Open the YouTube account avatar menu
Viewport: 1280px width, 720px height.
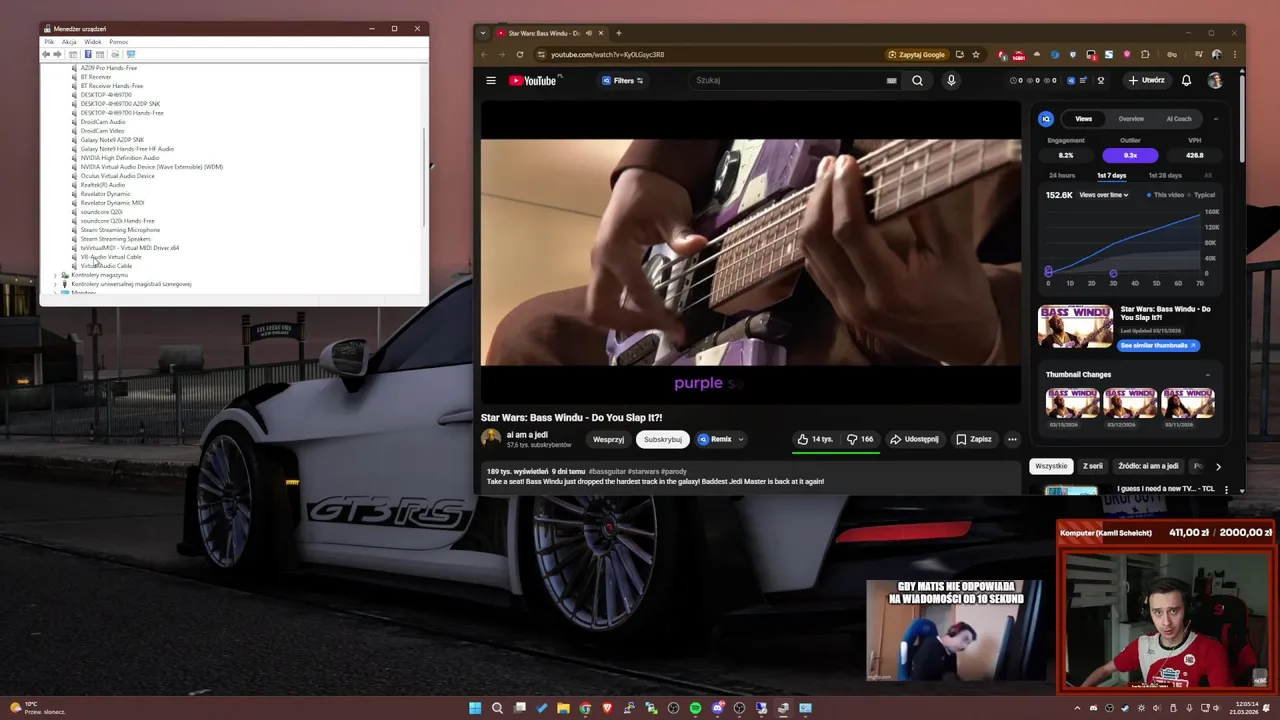click(1215, 80)
